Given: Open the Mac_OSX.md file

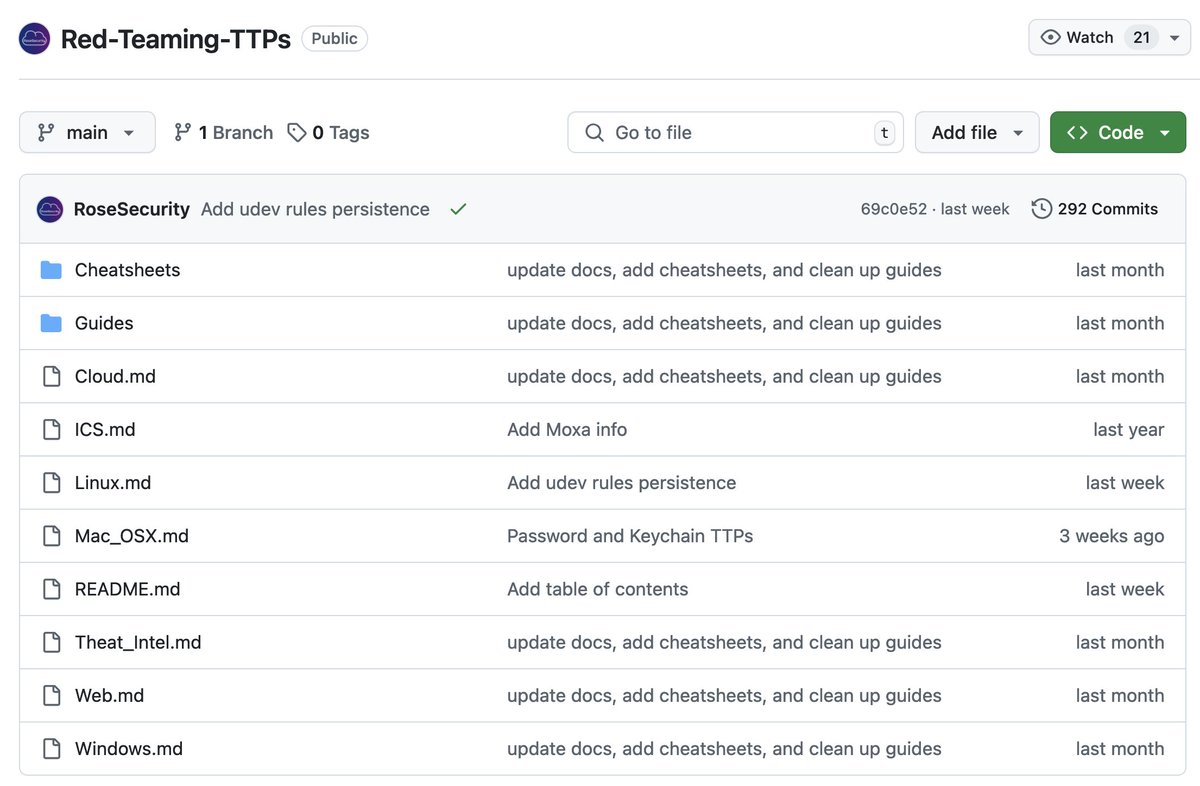Looking at the screenshot, I should [x=132, y=536].
